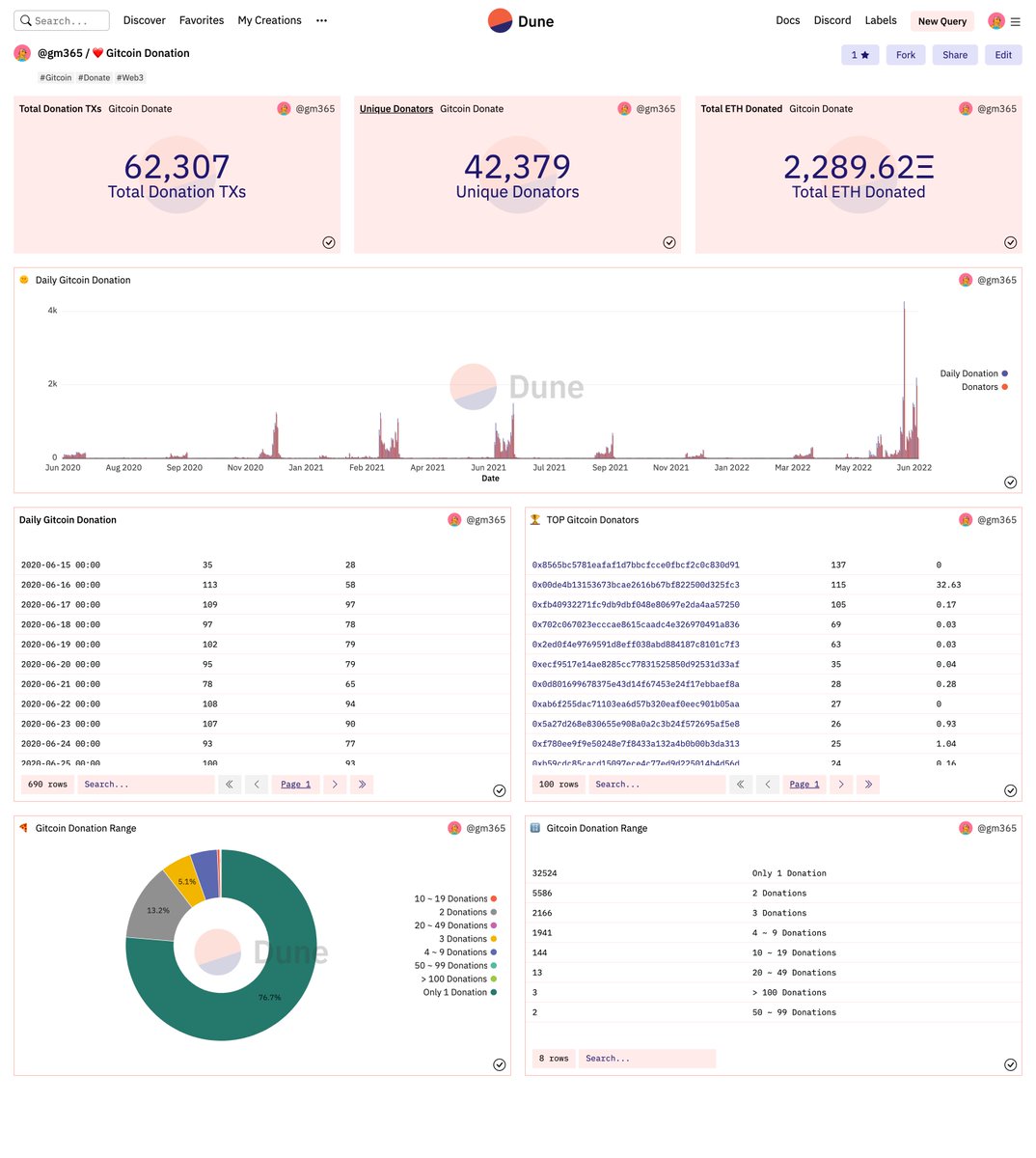
Task: Click the check icon on Daily Gitcoin Donation table
Action: (500, 790)
